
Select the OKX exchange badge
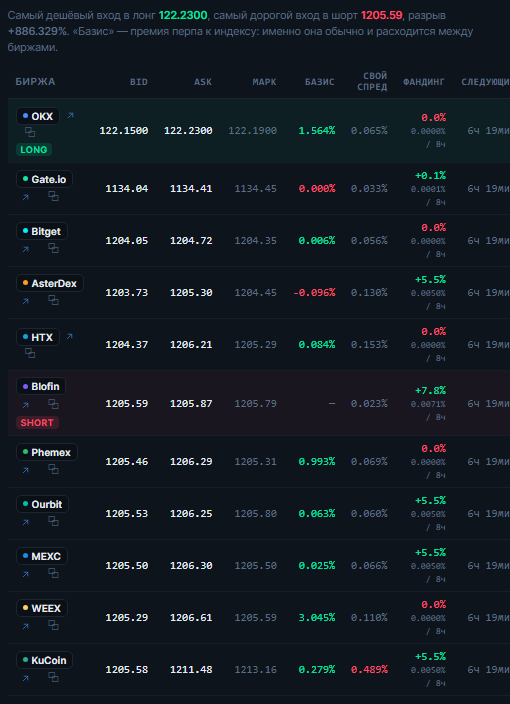pyautogui.click(x=38, y=116)
